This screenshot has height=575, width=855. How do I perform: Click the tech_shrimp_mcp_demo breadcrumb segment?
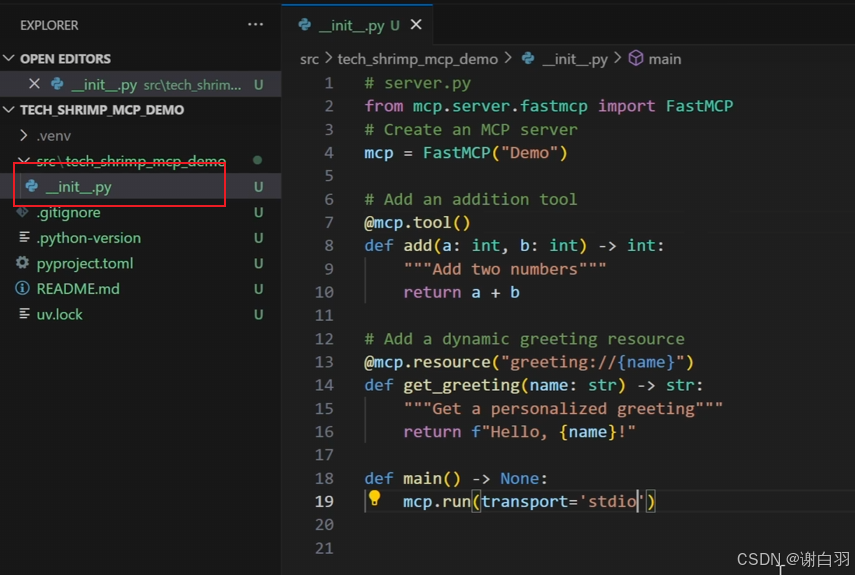tap(417, 59)
